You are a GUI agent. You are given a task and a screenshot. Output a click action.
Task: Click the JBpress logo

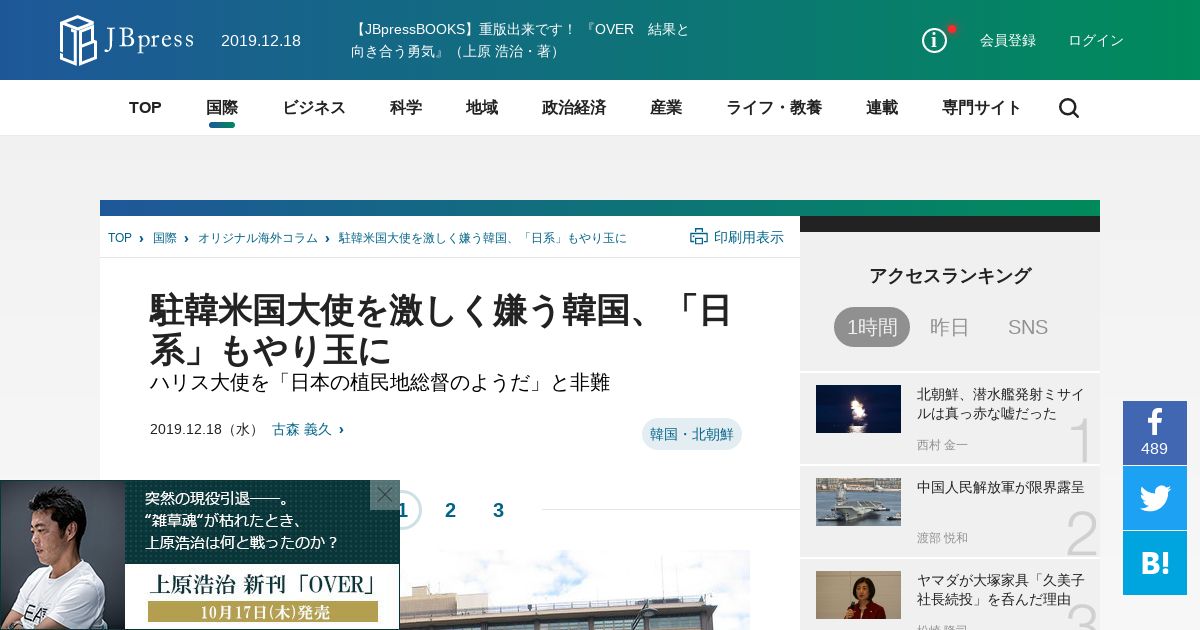click(126, 40)
